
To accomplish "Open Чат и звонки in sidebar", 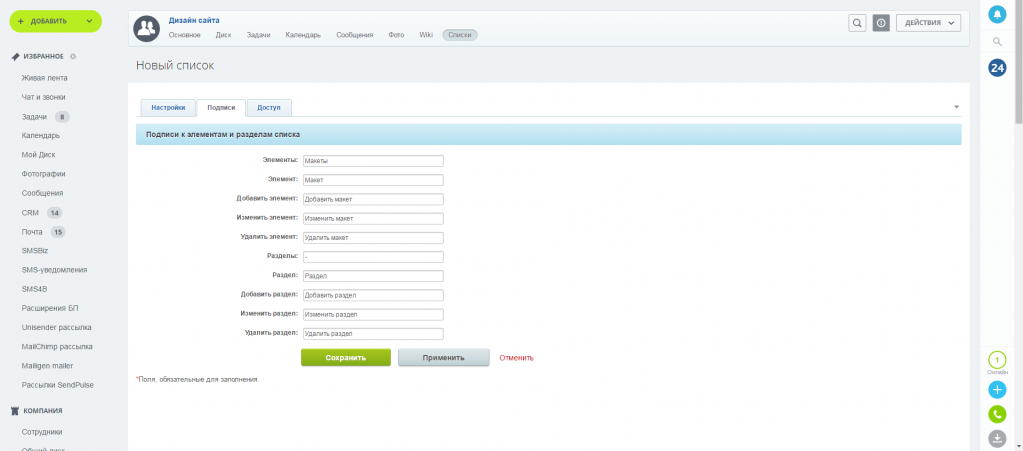I will coord(43,97).
